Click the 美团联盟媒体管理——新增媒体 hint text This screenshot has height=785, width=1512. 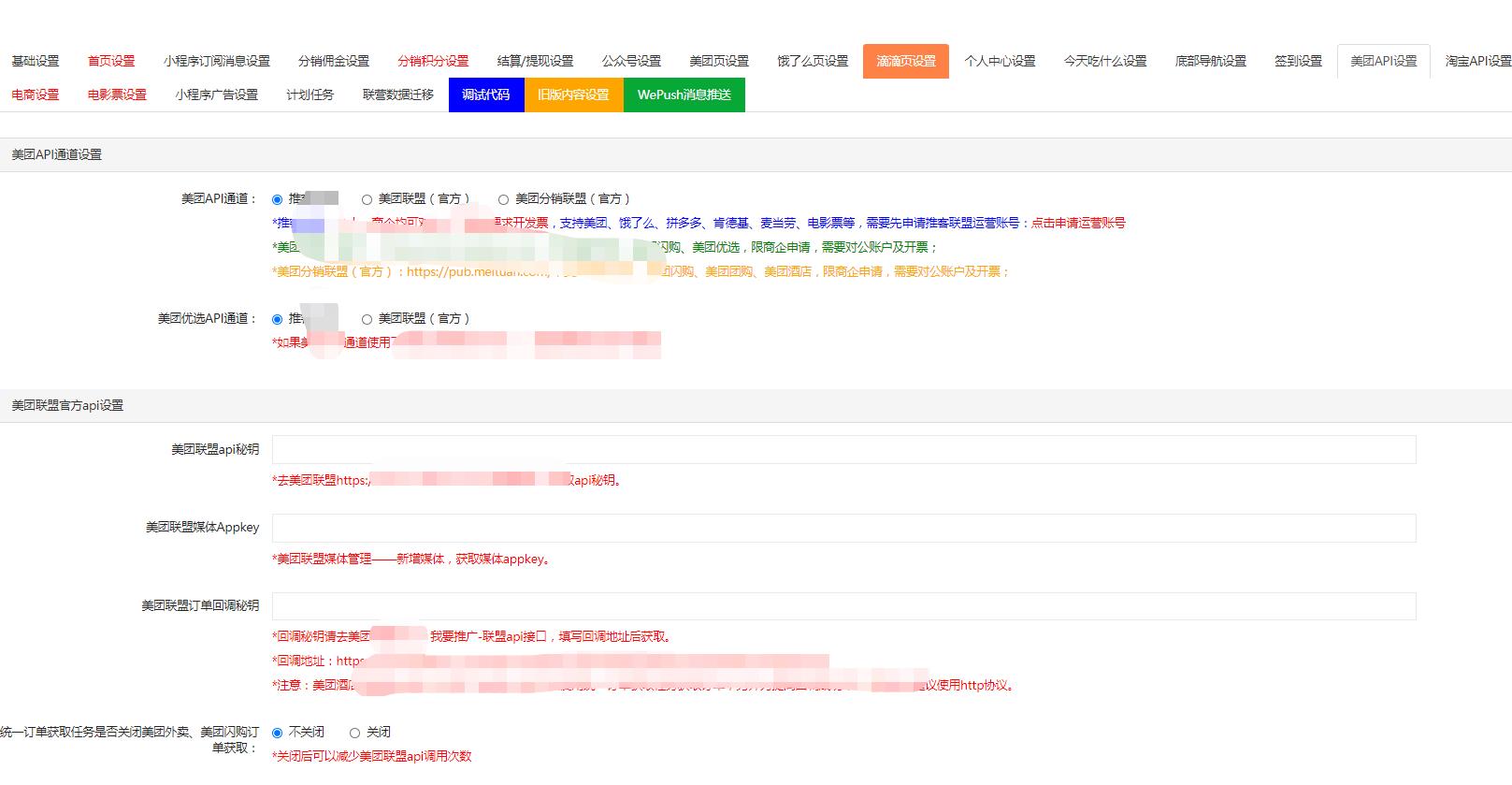coord(414,560)
